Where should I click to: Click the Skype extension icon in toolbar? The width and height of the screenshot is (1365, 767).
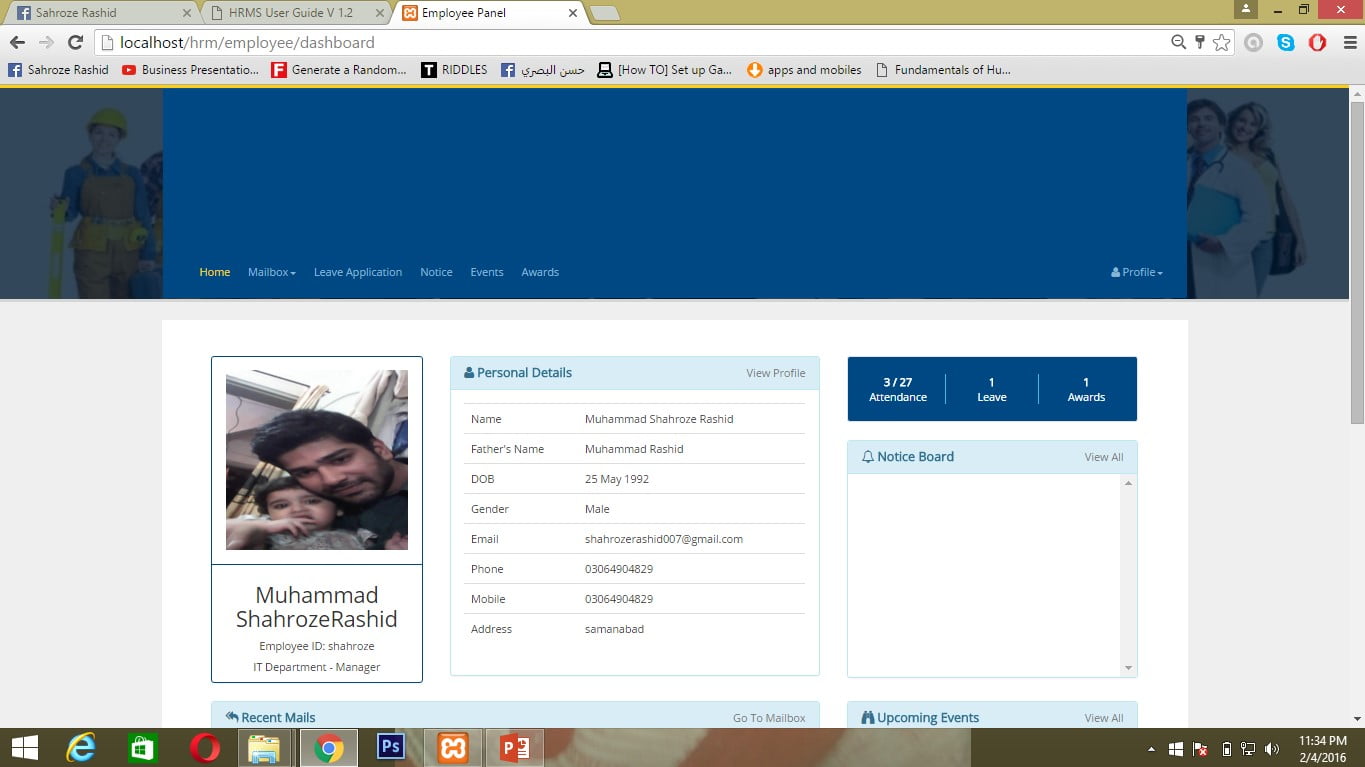(1285, 43)
